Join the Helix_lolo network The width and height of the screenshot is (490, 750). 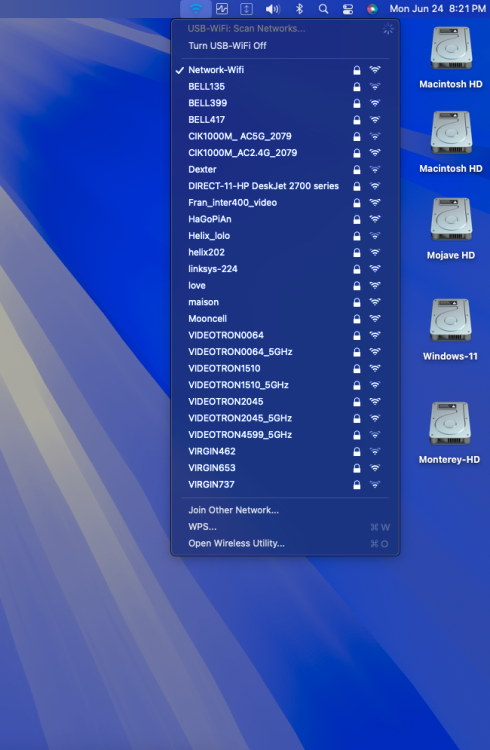tap(285, 236)
